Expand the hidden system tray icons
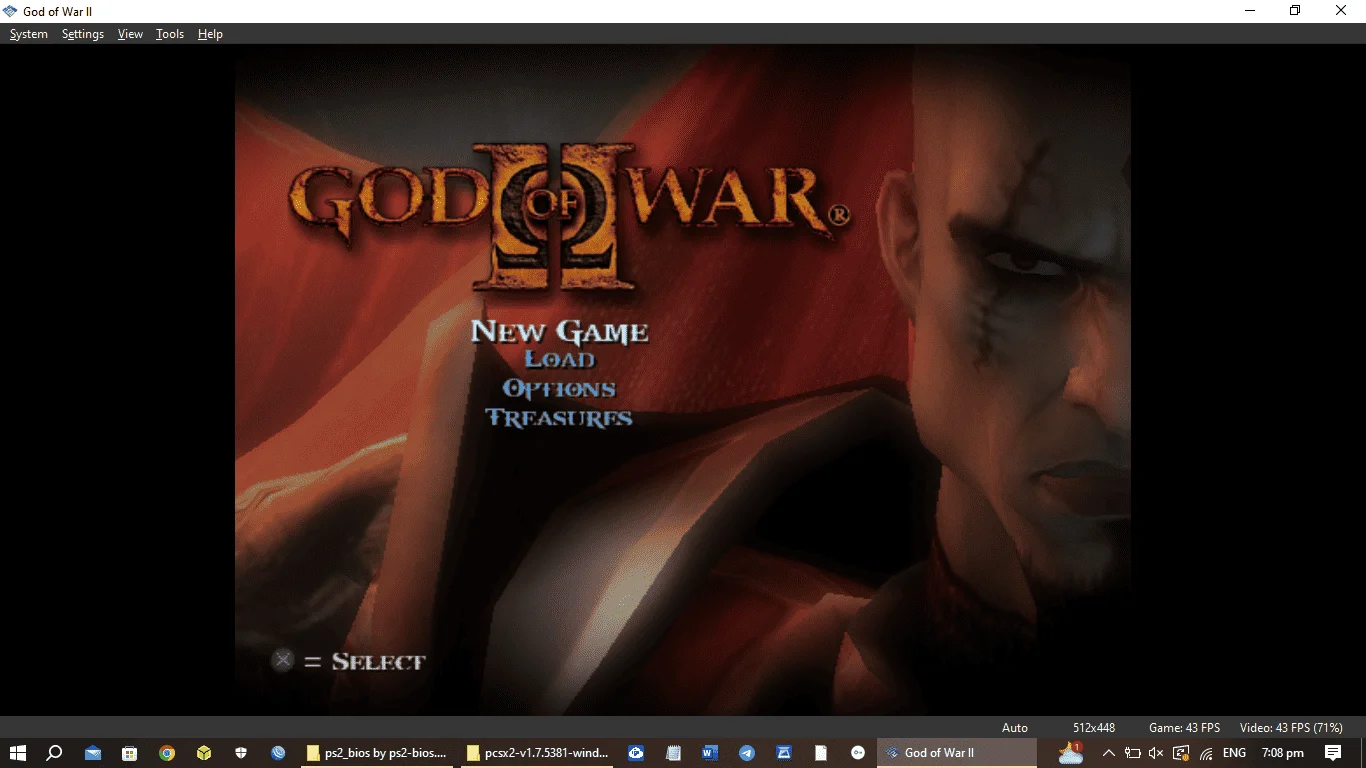This screenshot has height=768, width=1366. (1108, 753)
